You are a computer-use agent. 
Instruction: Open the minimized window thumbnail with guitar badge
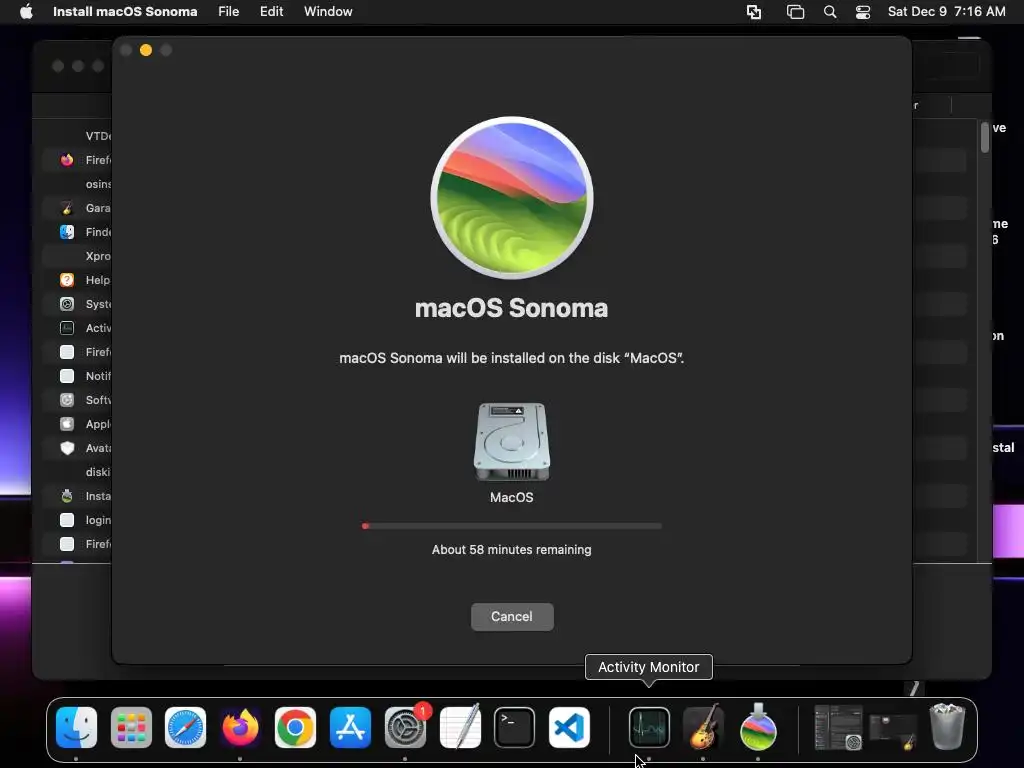tap(893, 731)
